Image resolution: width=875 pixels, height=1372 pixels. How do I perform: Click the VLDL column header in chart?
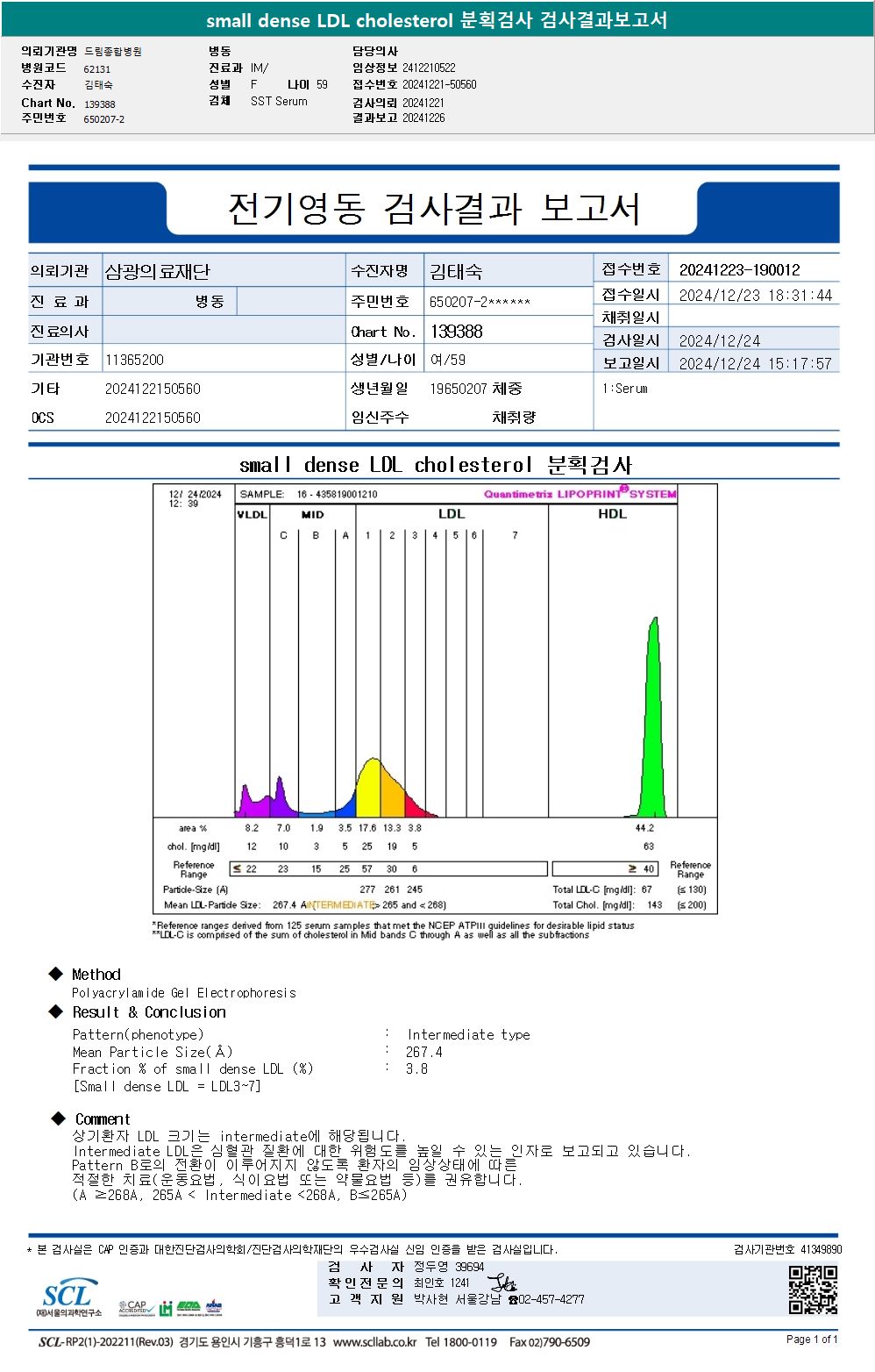253,515
